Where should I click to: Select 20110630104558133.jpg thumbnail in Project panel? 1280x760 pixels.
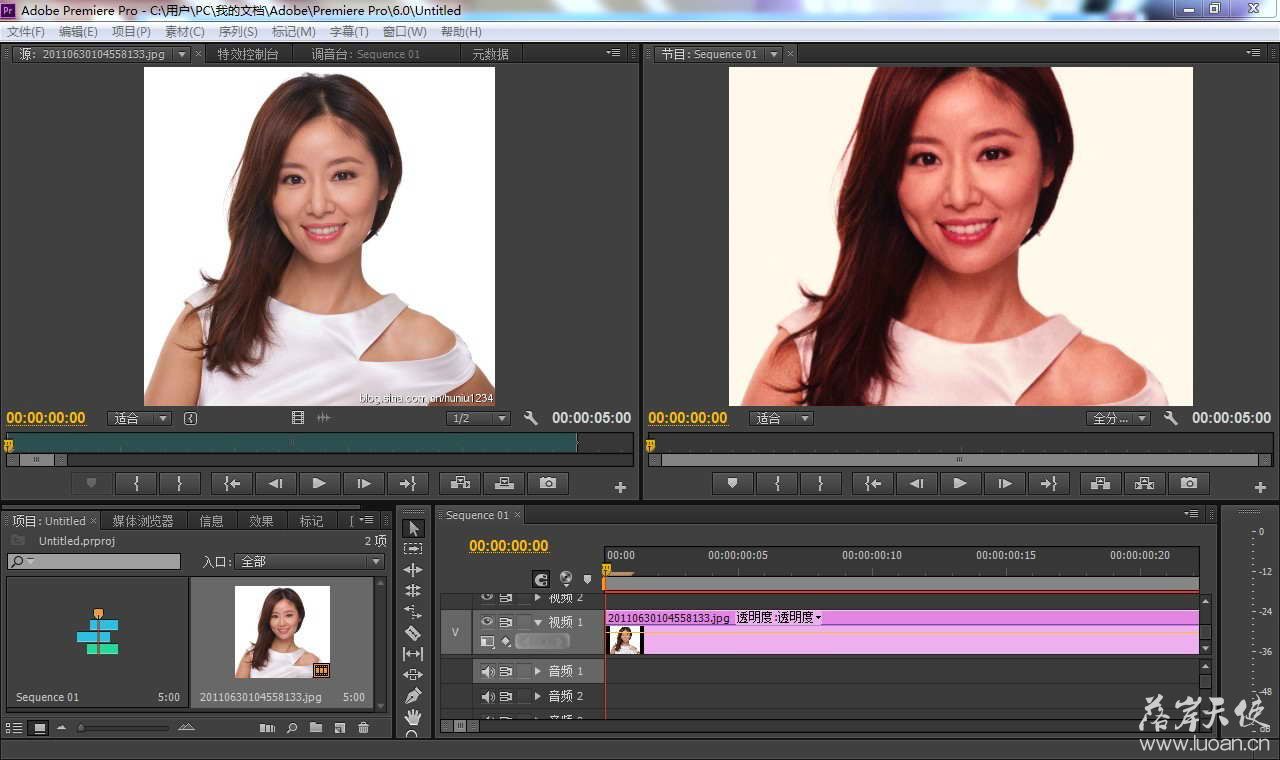pos(282,632)
